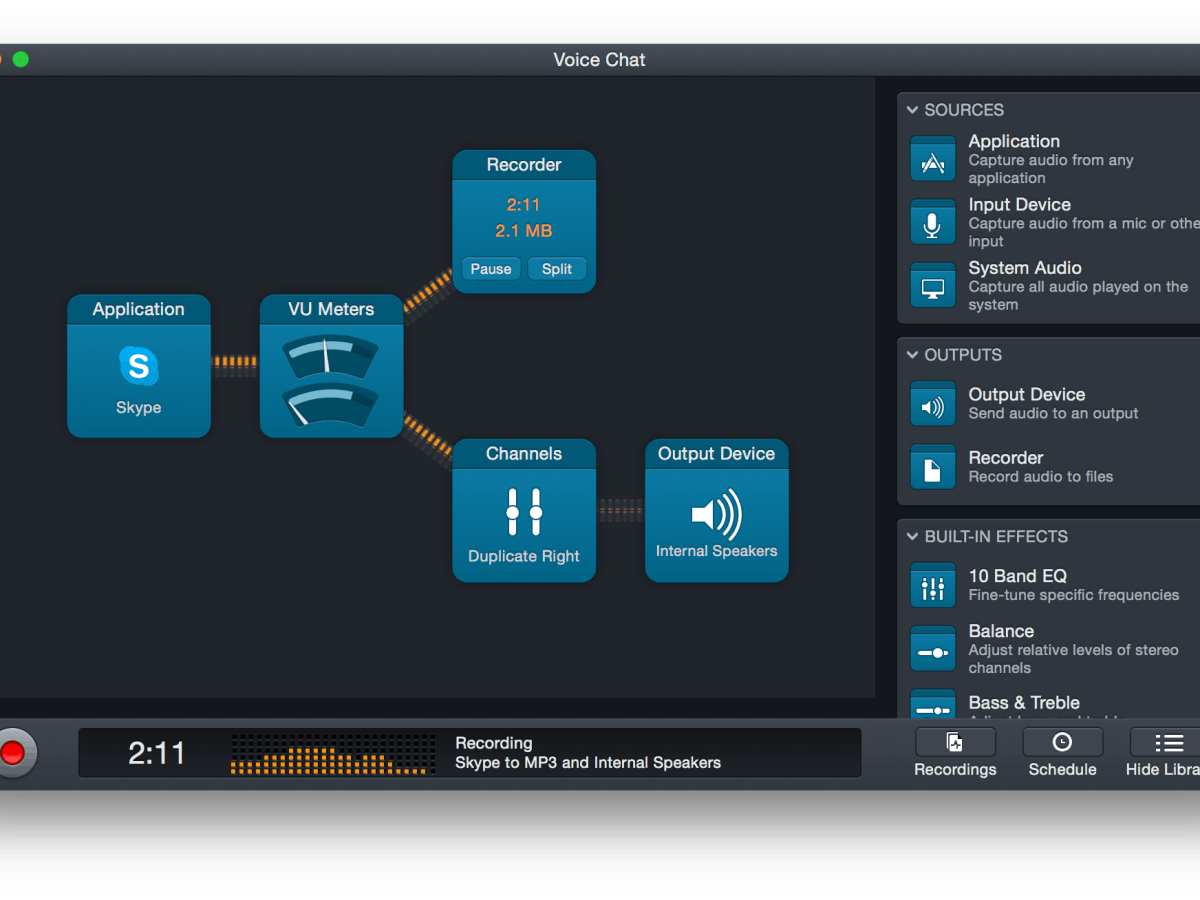Screen dimensions: 1200x900
Task: Collapse the OUTPUTS section
Action: [912, 355]
